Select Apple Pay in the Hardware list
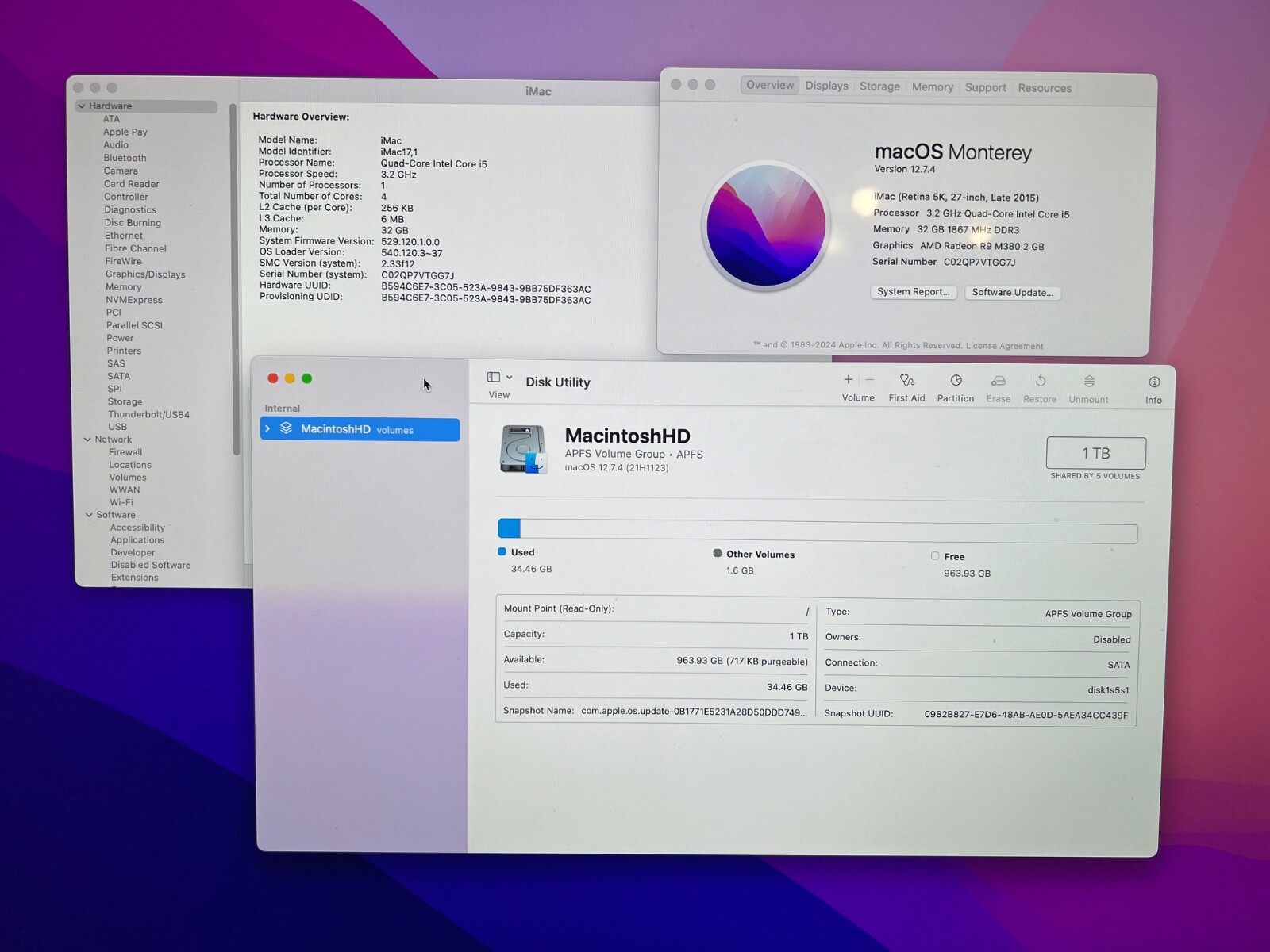This screenshot has height=952, width=1270. [125, 132]
